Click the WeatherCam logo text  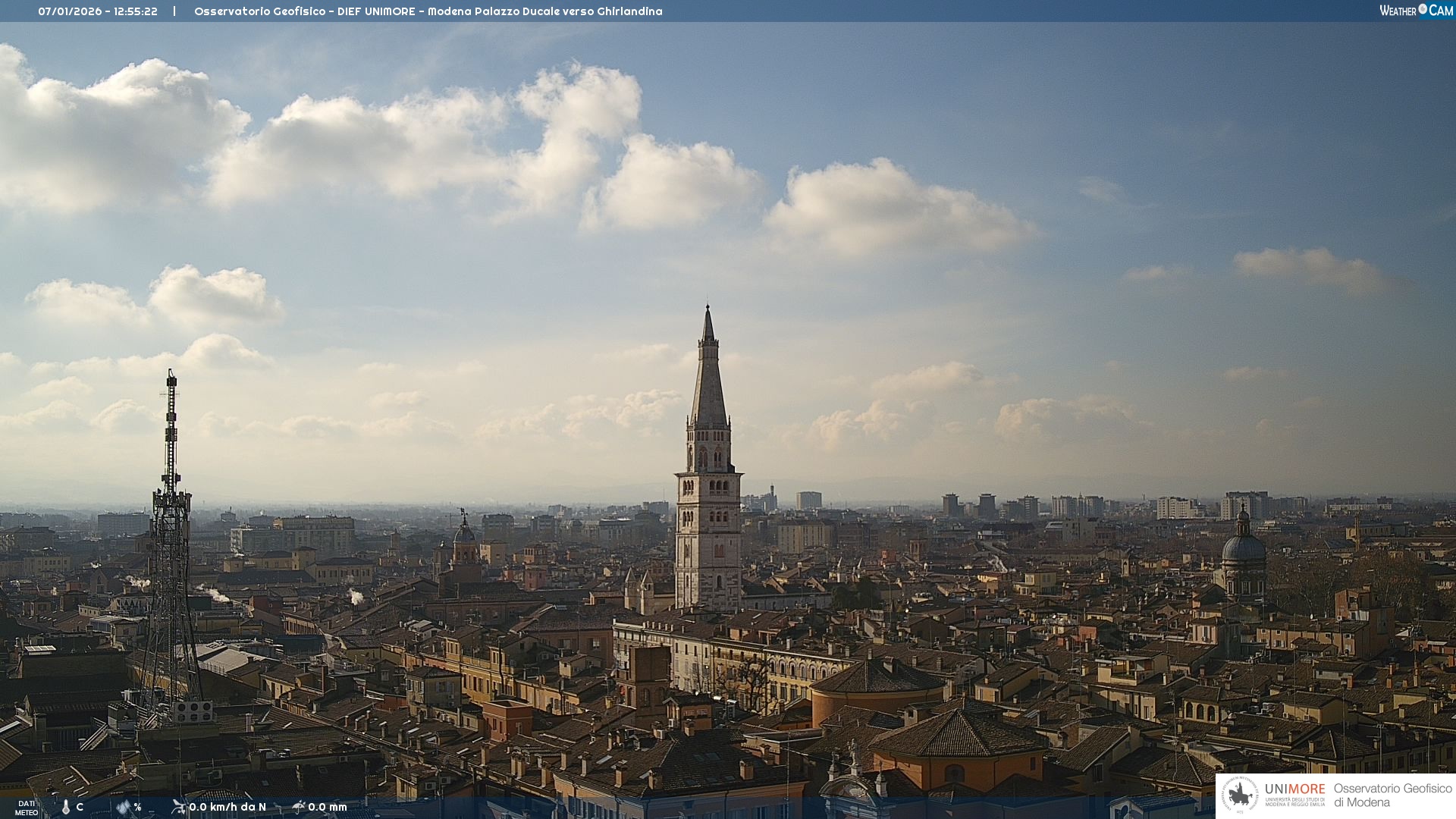pos(1415,11)
